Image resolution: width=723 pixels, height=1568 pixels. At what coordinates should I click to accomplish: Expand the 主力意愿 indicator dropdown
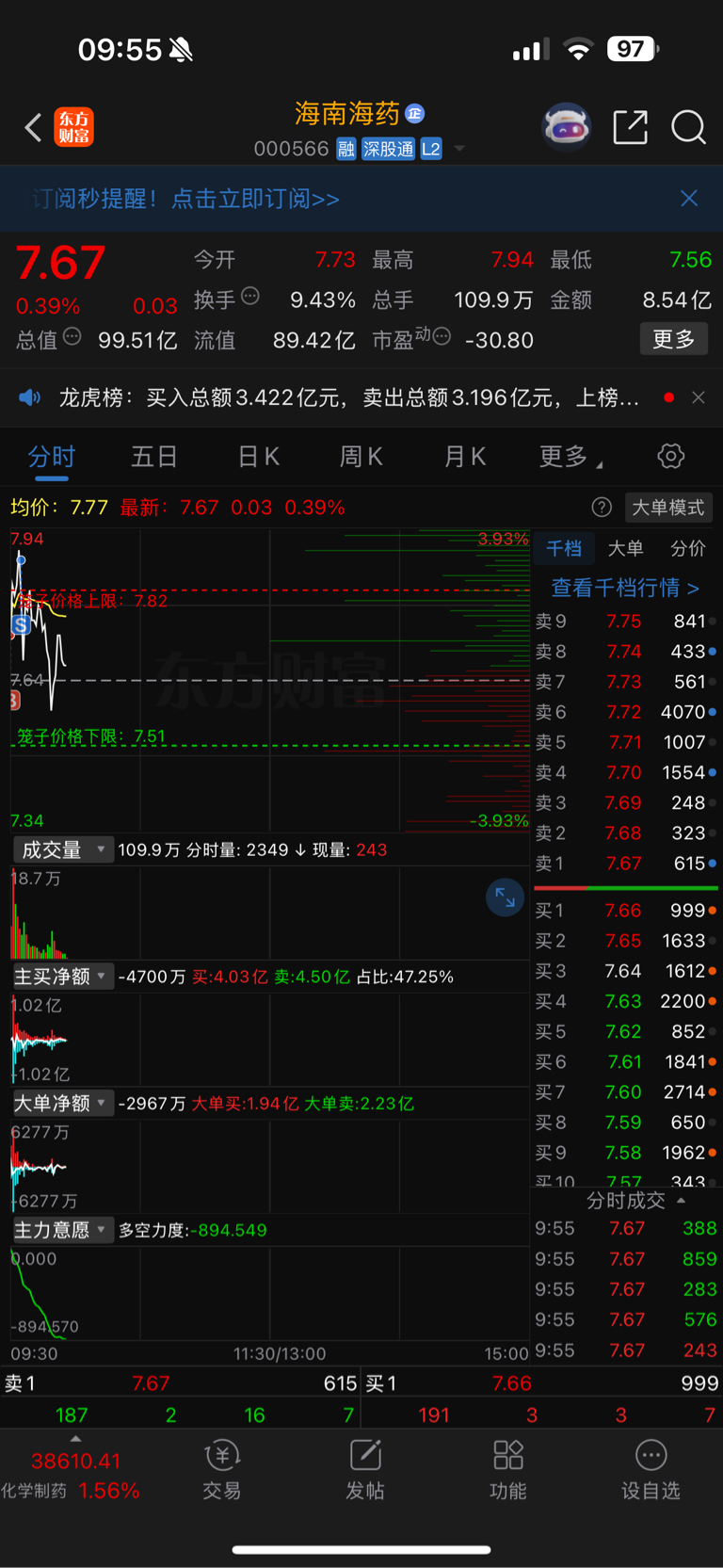coord(62,1230)
